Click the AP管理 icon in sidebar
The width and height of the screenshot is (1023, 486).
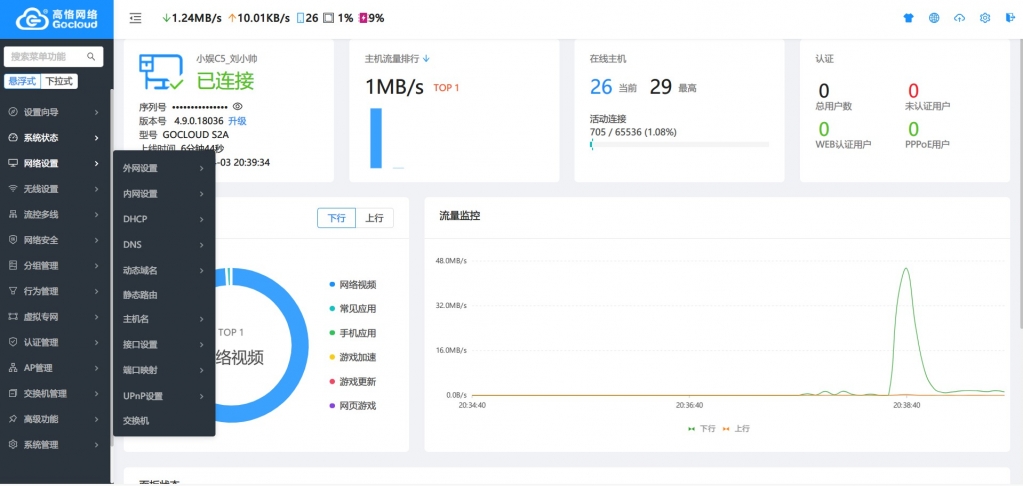tap(12, 368)
